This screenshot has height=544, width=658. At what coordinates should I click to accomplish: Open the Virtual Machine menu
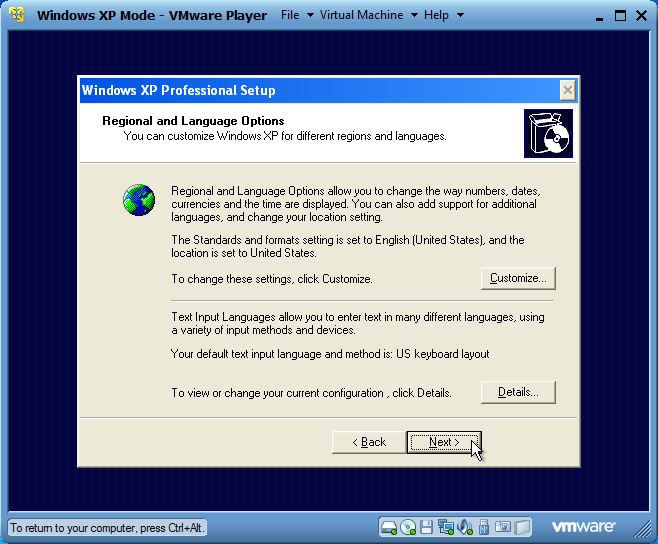(361, 15)
